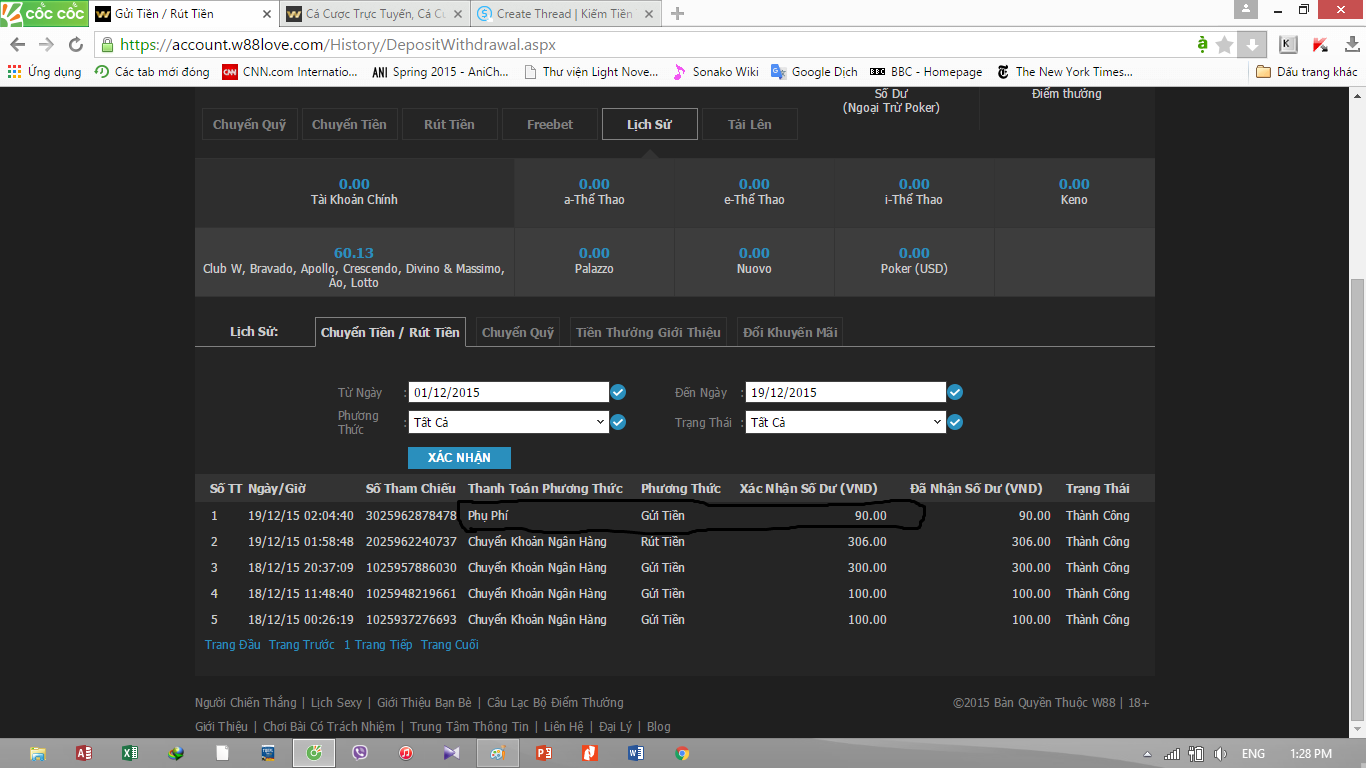Open Ứng dụng apps shortcut

[45, 72]
